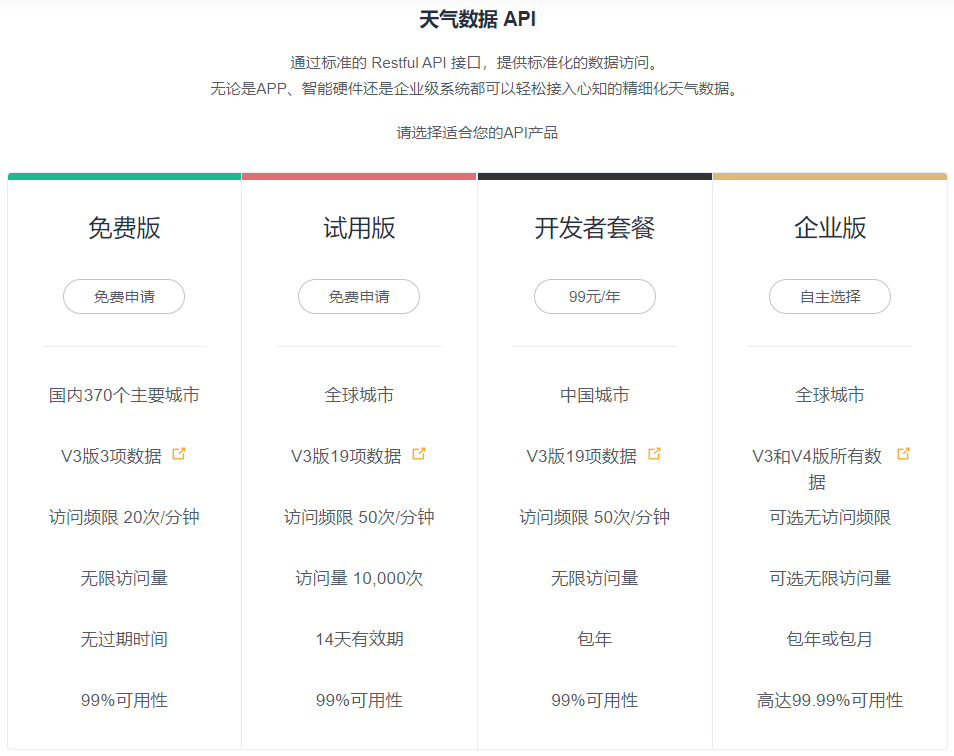Click green color bar above 免费版
This screenshot has height=756, width=954.
tap(124, 176)
